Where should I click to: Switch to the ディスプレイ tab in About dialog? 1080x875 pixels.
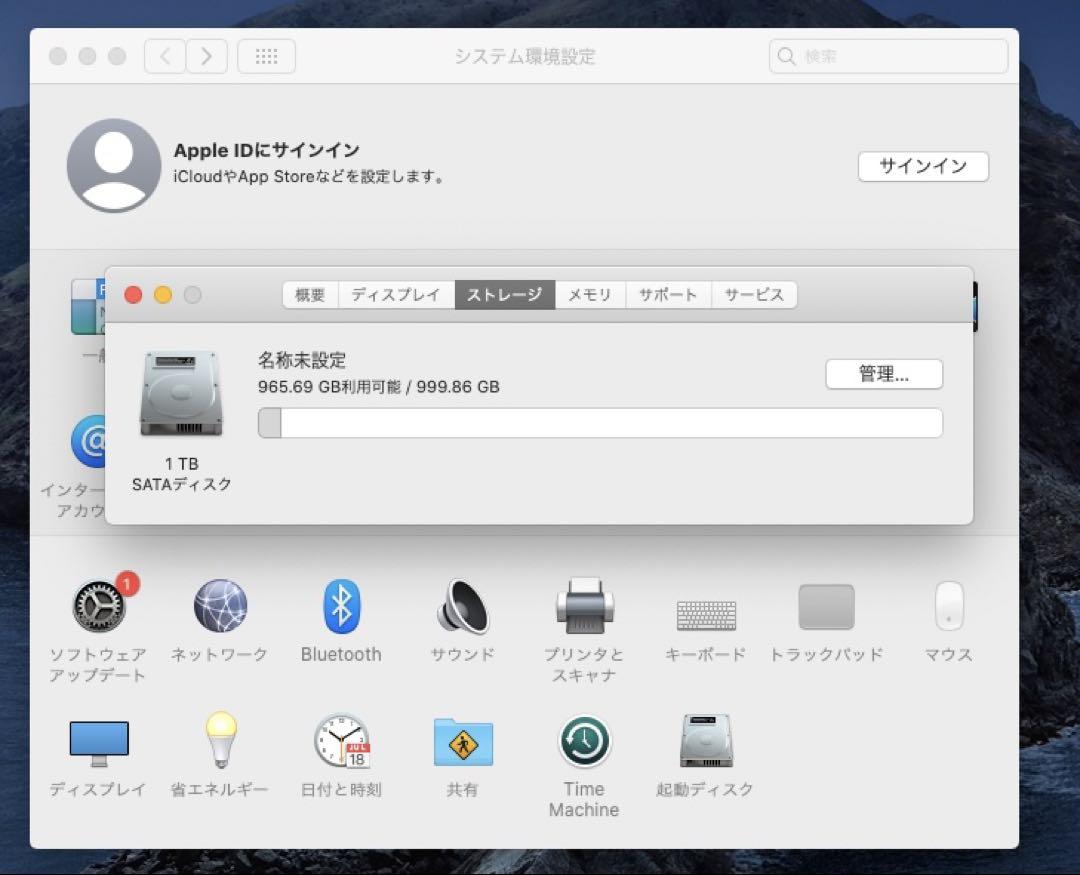click(x=396, y=295)
